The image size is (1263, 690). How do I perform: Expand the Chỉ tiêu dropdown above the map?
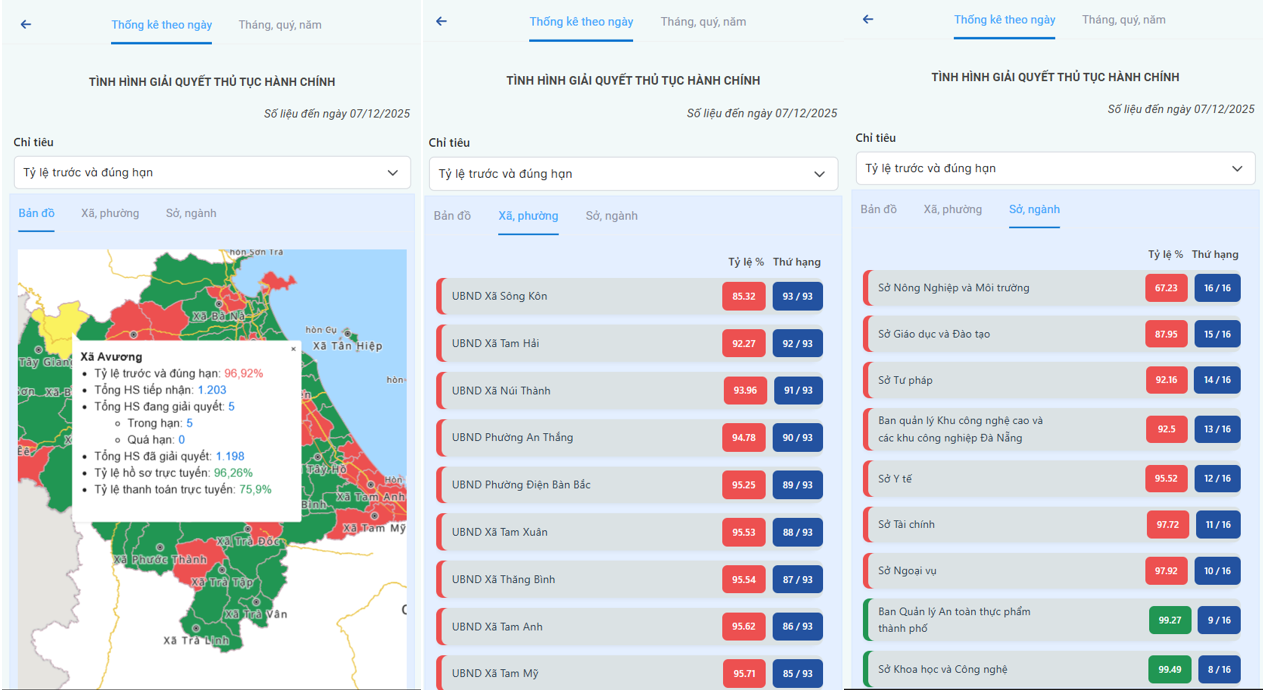coord(212,173)
